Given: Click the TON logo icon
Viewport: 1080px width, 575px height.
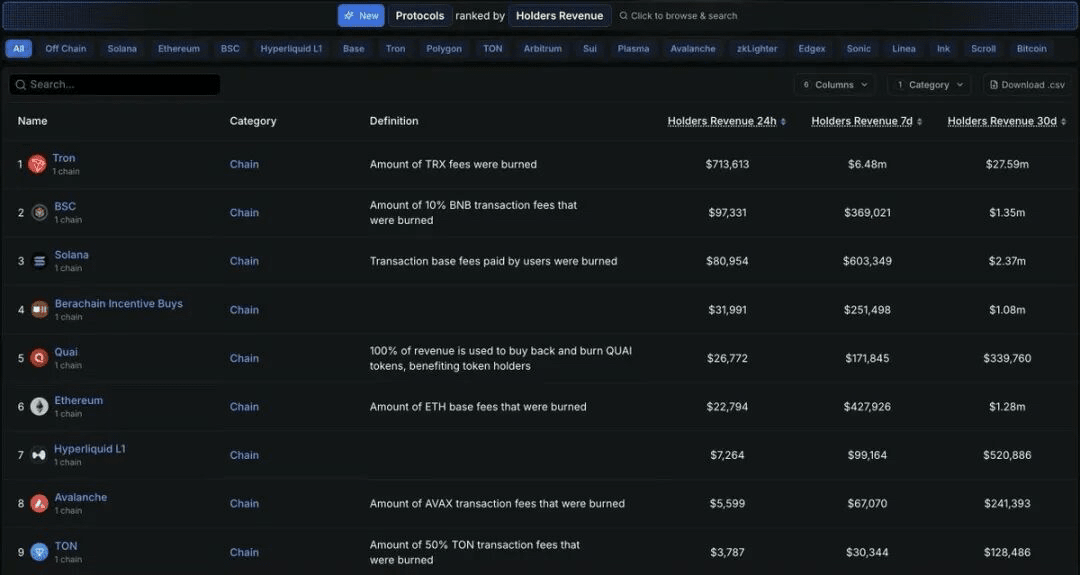Looking at the screenshot, I should pyautogui.click(x=39, y=552).
